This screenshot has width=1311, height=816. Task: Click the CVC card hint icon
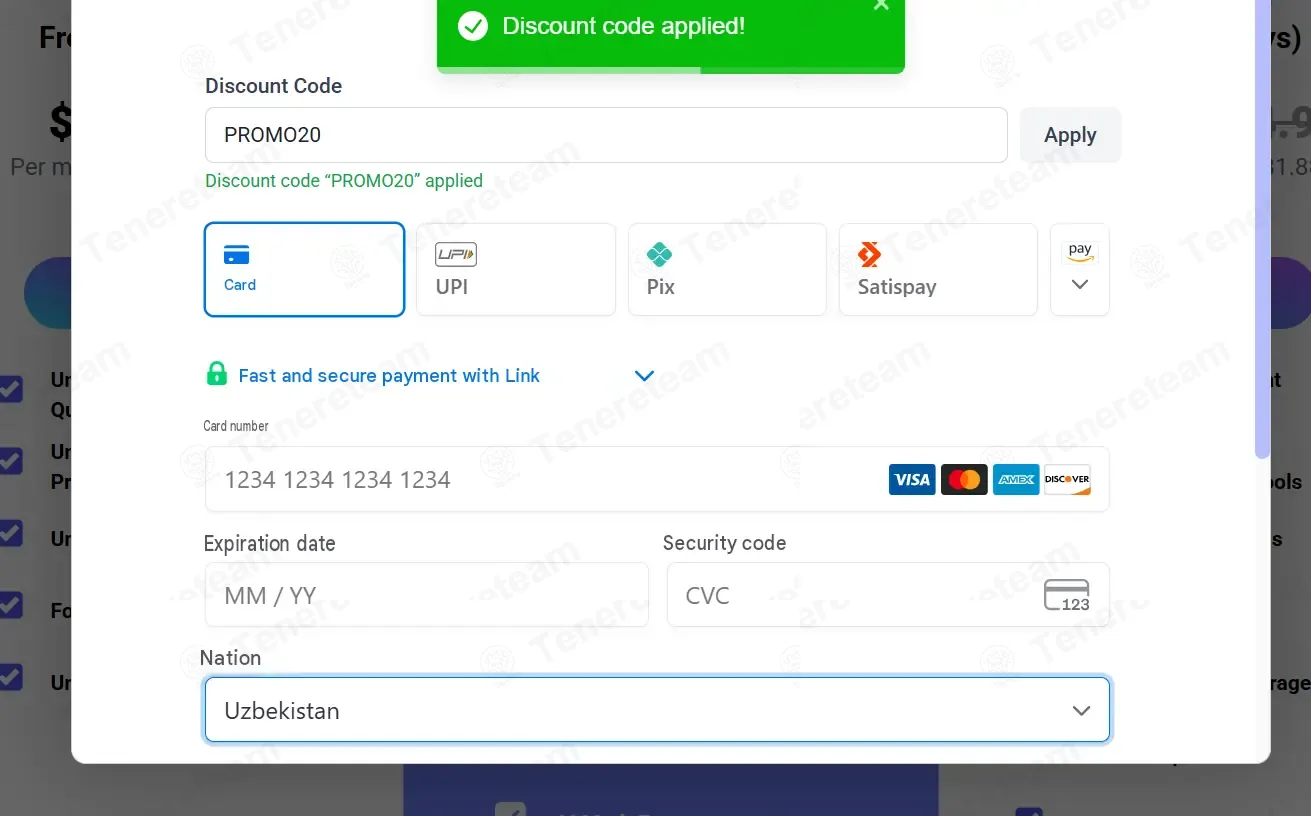pyautogui.click(x=1067, y=595)
